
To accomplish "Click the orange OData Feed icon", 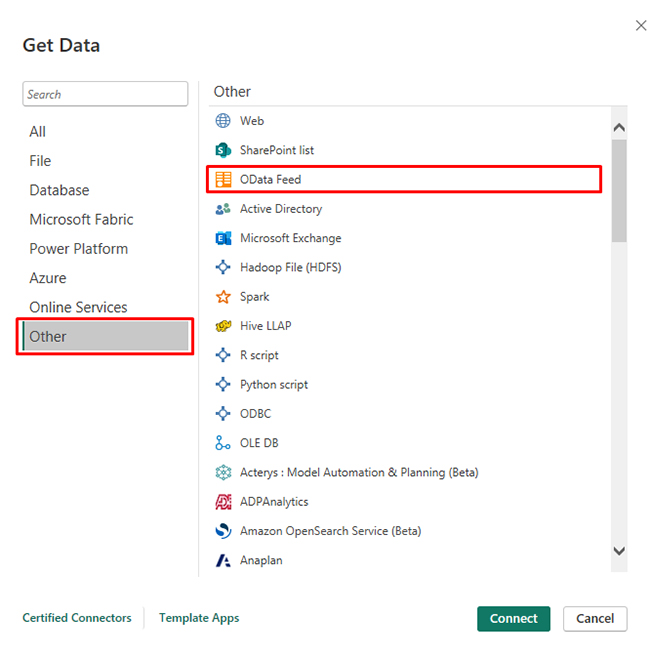I will 223,179.
